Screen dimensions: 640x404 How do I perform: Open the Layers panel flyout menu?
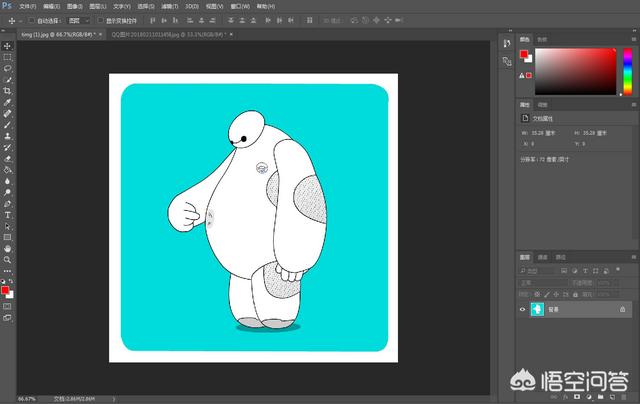(x=634, y=257)
